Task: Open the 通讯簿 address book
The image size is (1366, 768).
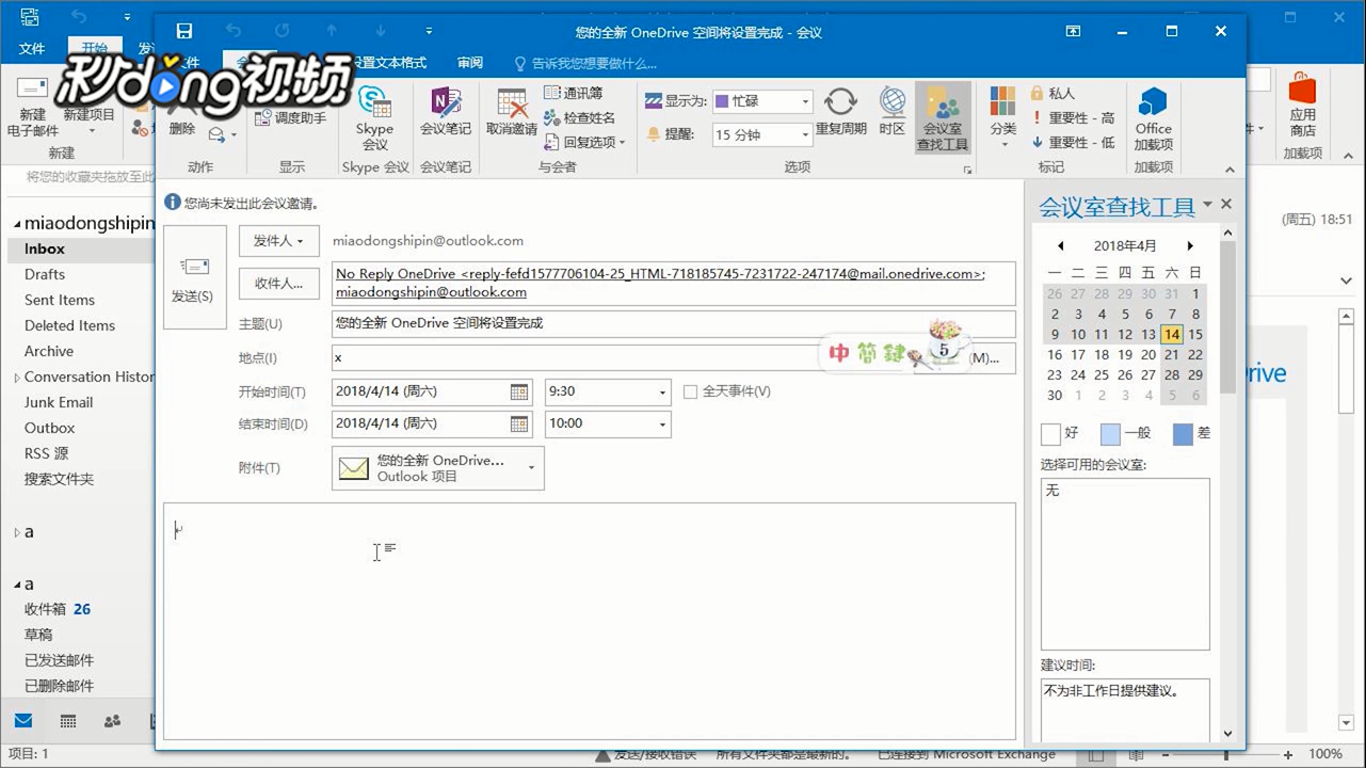Action: click(573, 93)
